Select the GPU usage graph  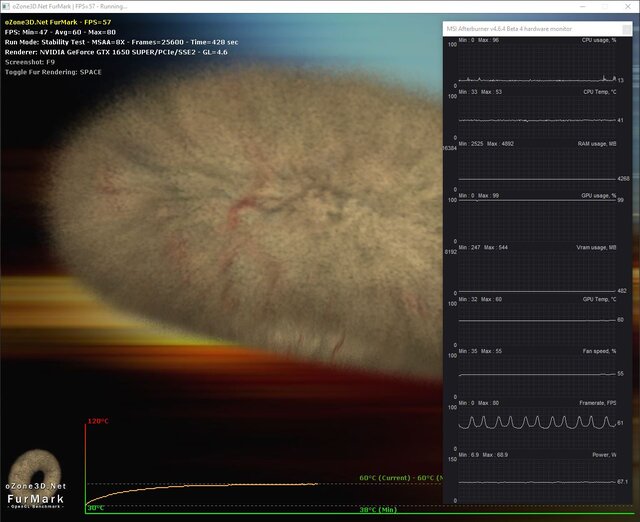coord(535,222)
